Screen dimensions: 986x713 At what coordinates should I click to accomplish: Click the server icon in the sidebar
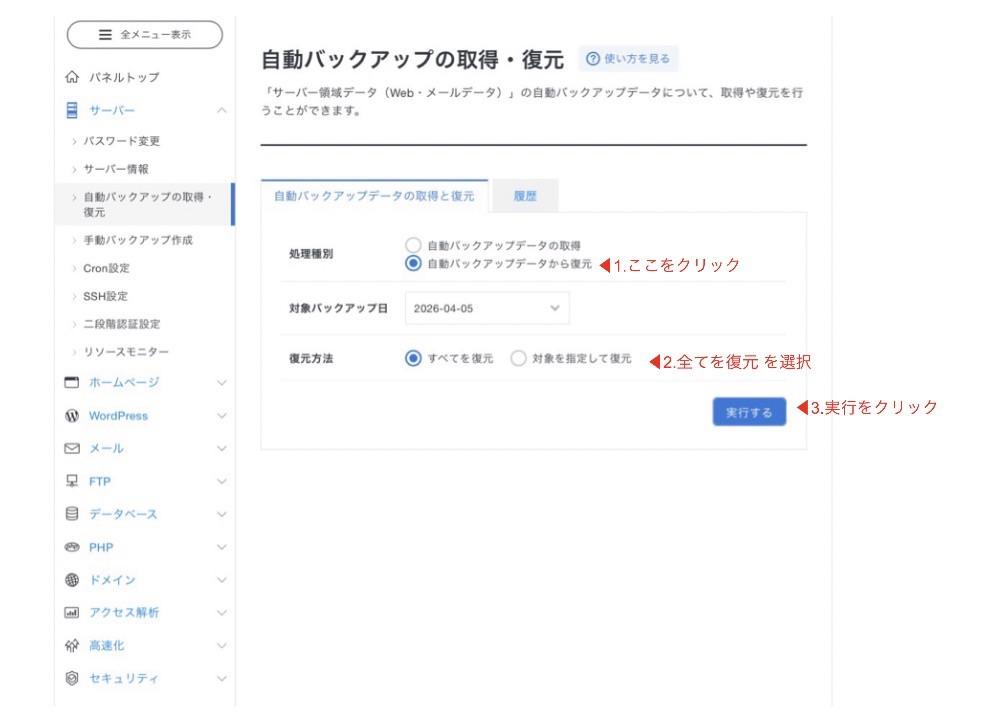pyautogui.click(x=71, y=110)
